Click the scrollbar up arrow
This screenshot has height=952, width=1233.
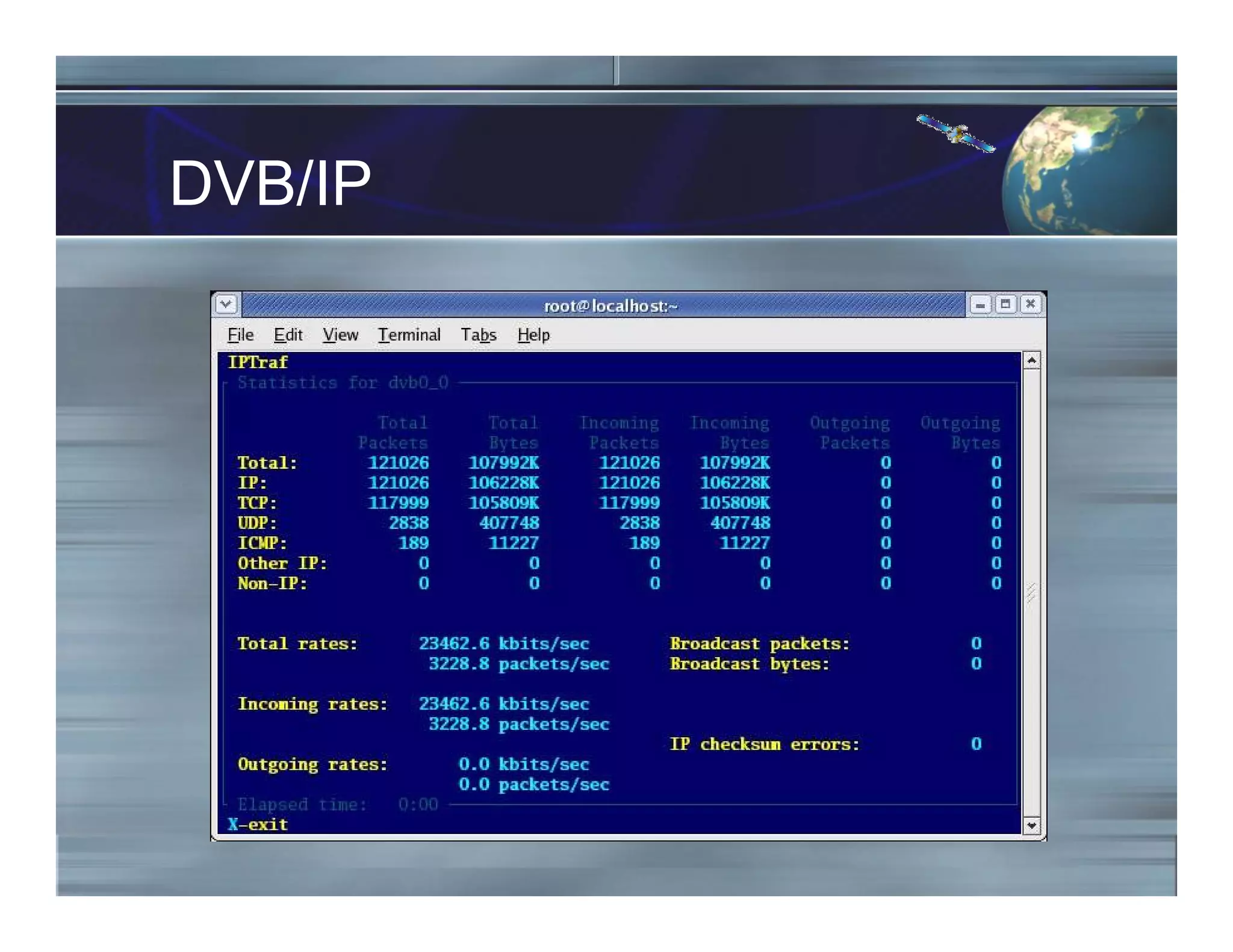[1031, 360]
